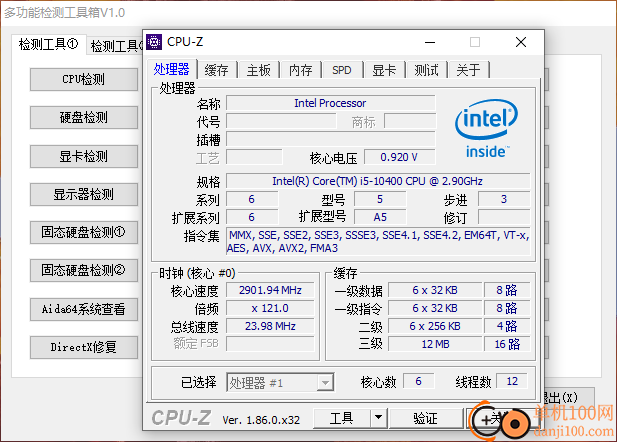
Task: Click the 验证 button in CPU-Z
Action: pyautogui.click(x=425, y=418)
